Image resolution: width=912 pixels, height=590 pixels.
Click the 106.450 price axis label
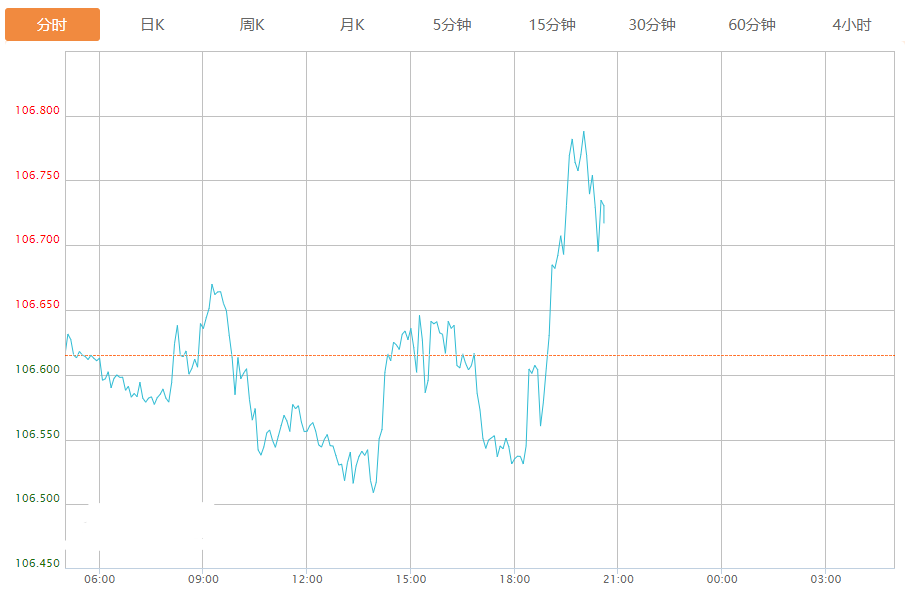(x=37, y=564)
